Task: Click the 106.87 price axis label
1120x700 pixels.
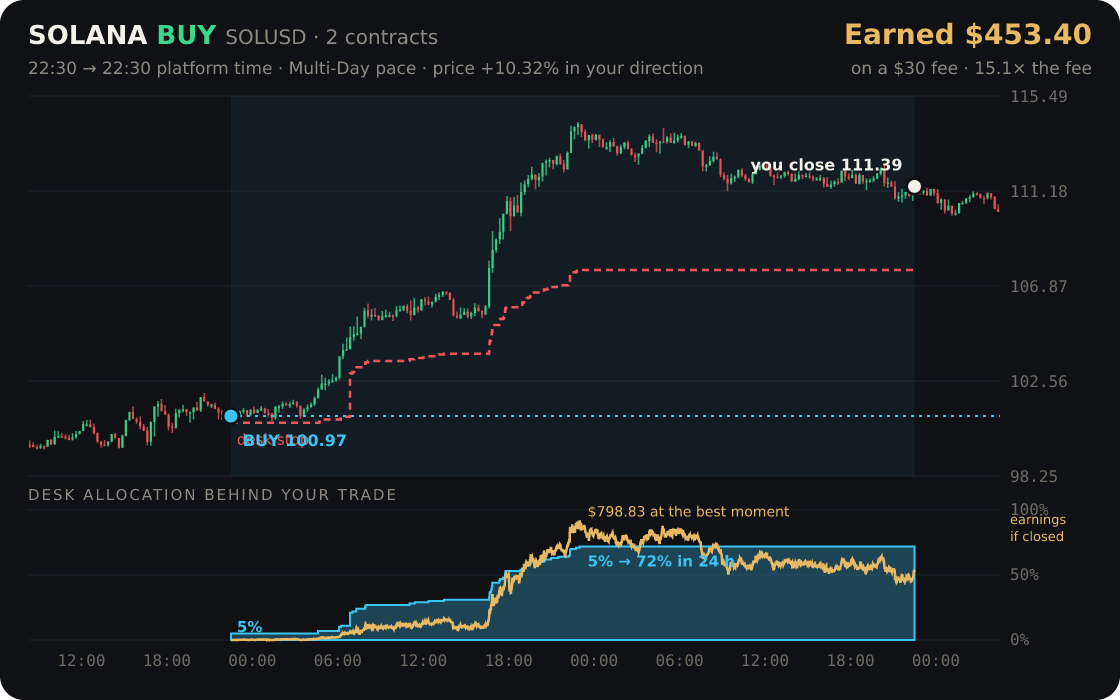Action: [x=1039, y=286]
